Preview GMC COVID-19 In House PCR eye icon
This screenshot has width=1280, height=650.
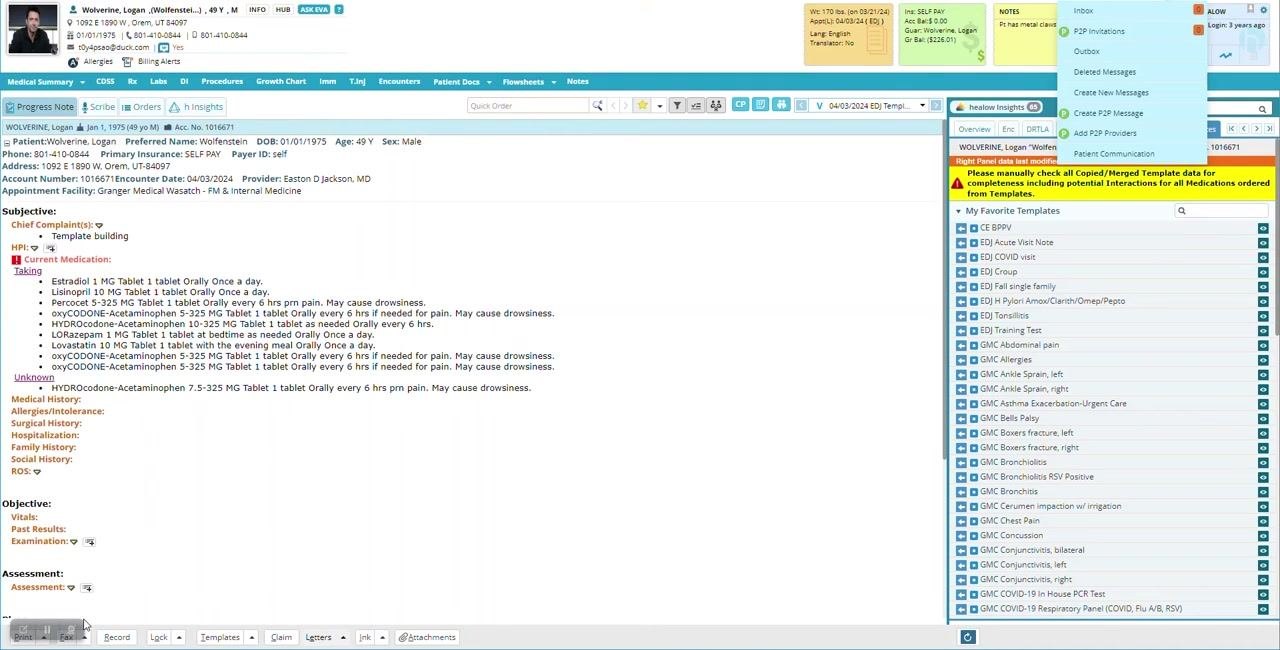pyautogui.click(x=1263, y=594)
